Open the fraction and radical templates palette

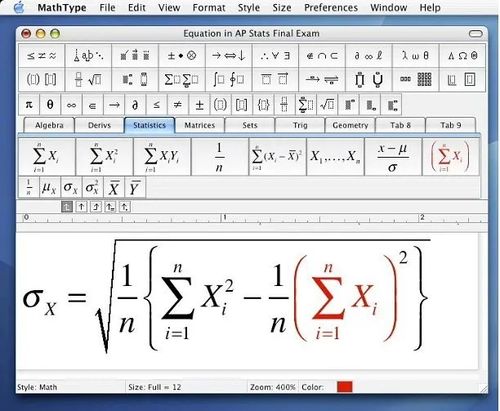88,79
